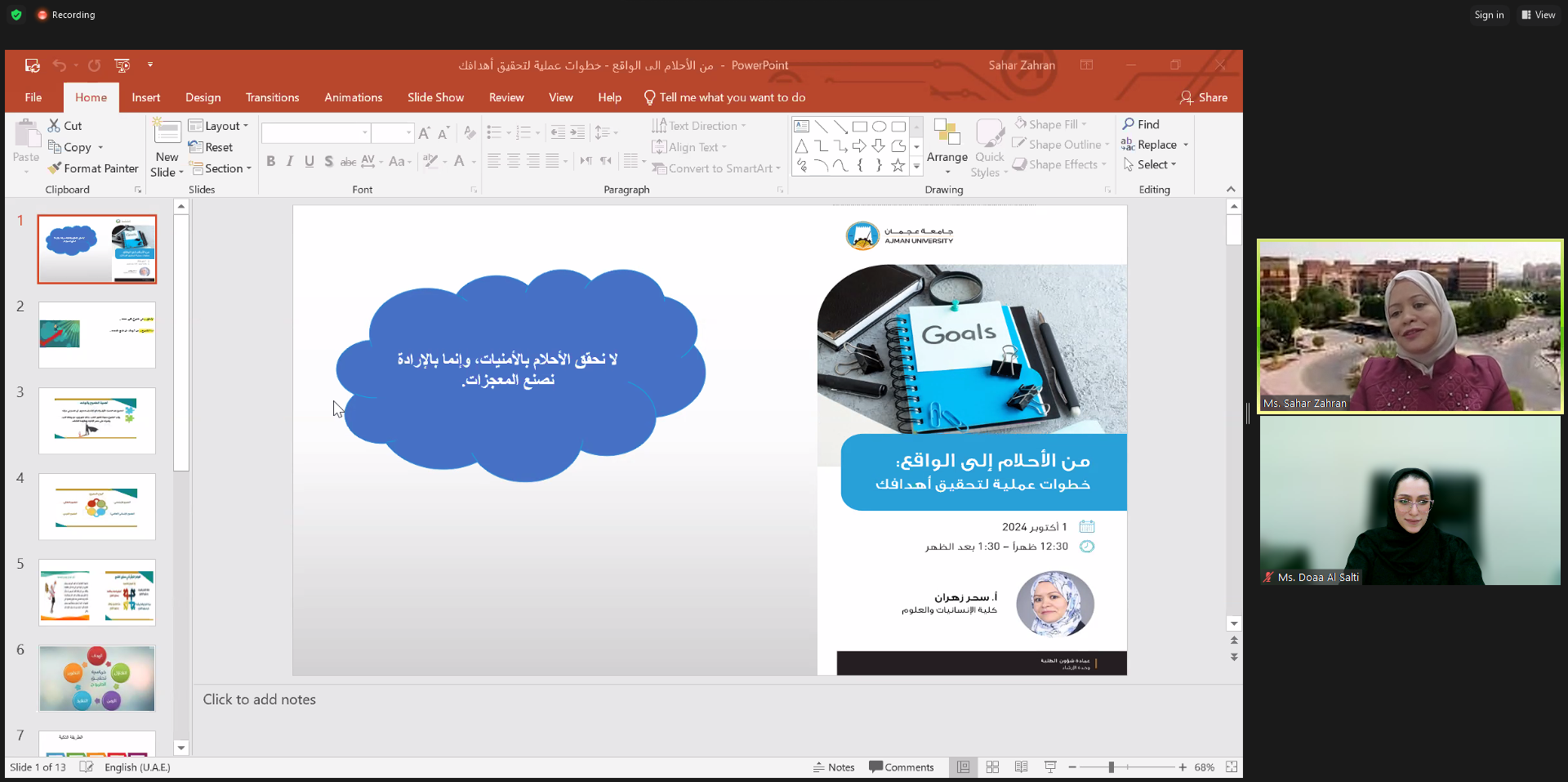Viewport: 1568px width, 782px height.
Task: Click the Share button
Action: coord(1203,97)
